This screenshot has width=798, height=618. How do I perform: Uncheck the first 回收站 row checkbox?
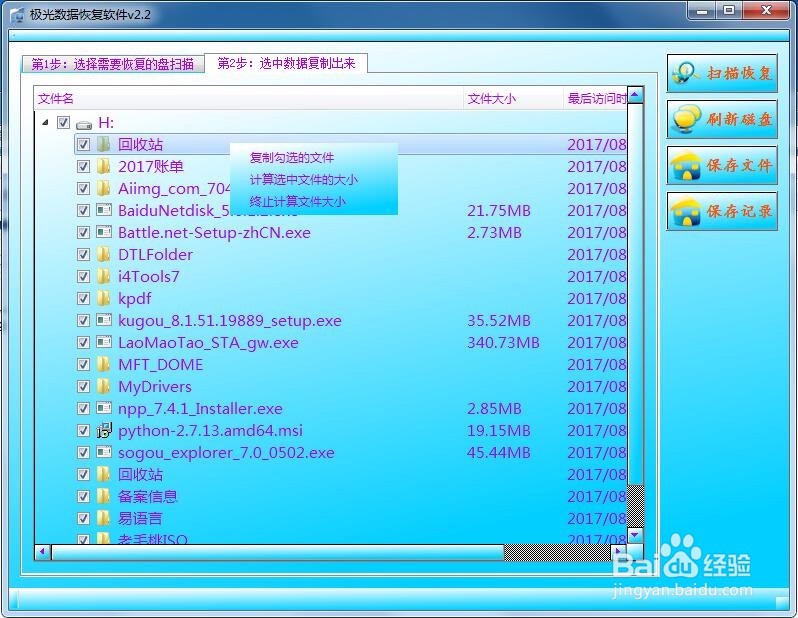pyautogui.click(x=83, y=145)
